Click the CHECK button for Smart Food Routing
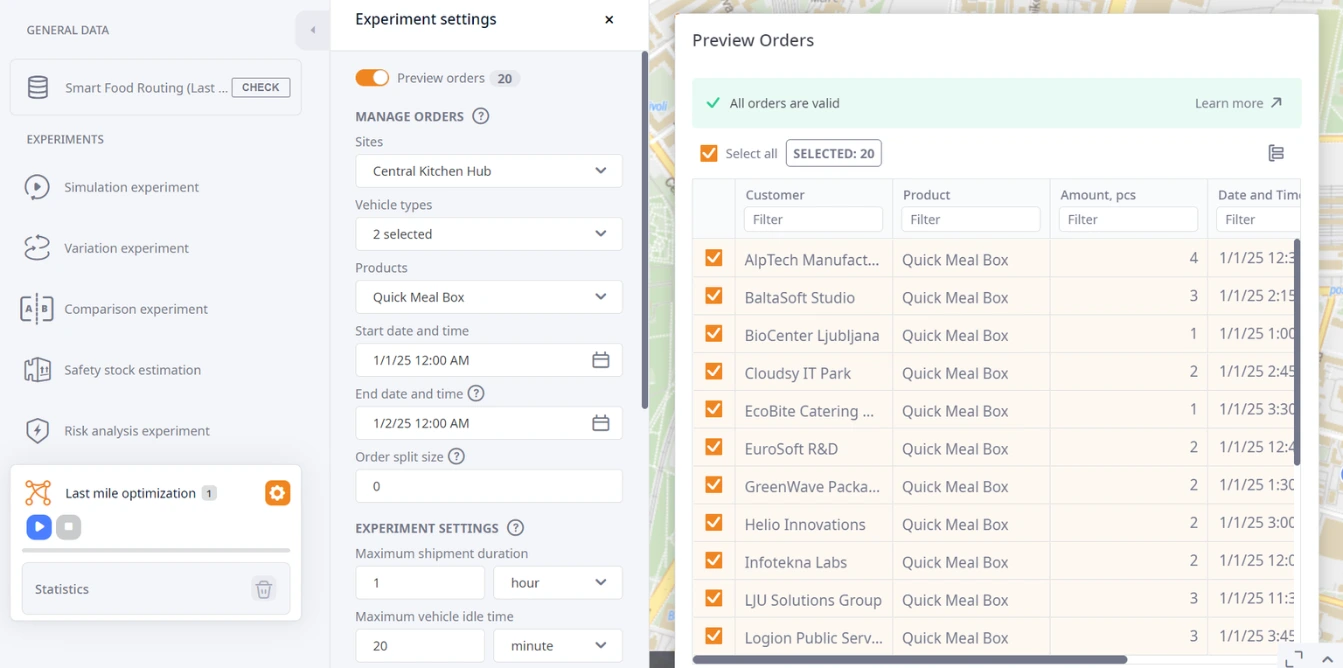The width and height of the screenshot is (1343, 668). [260, 87]
